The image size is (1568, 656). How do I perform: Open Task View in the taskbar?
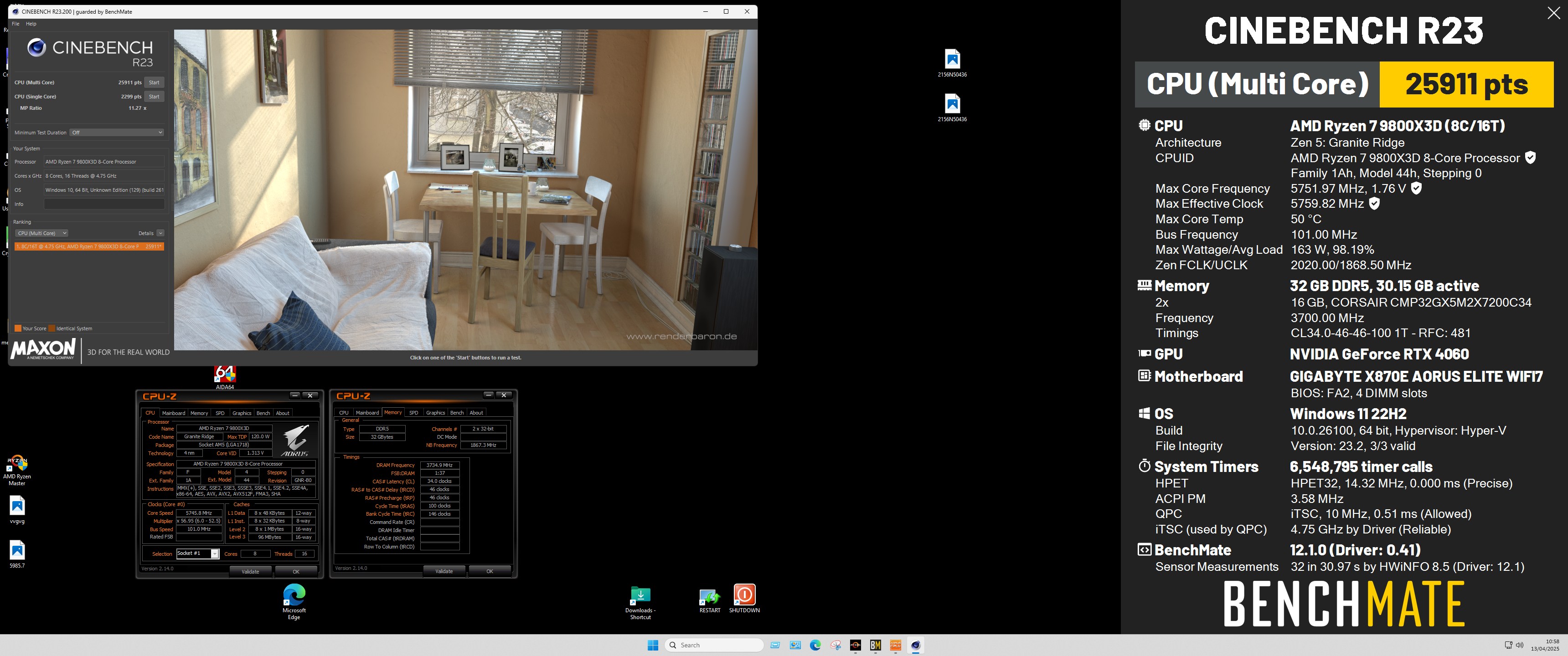click(775, 645)
